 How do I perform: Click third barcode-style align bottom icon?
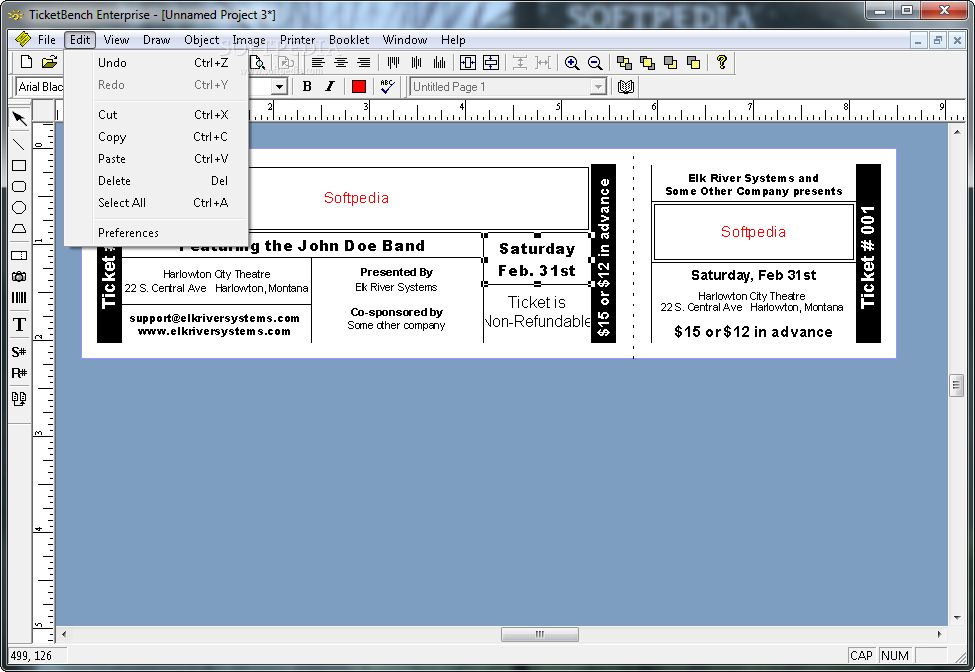(439, 62)
